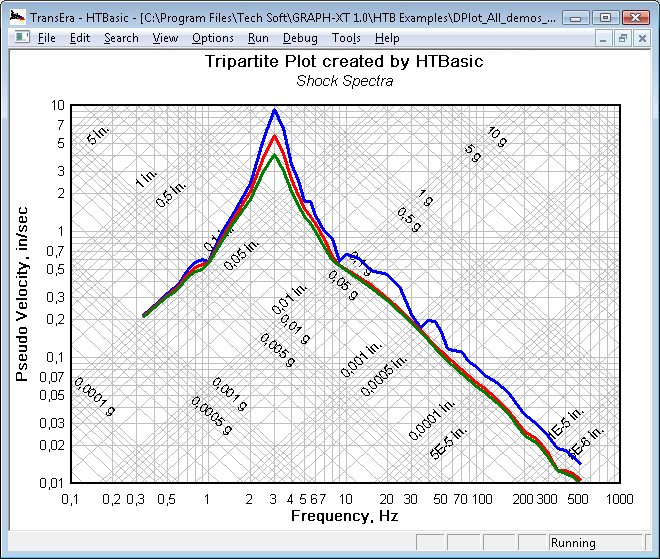
Task: Click the '0,0001 g' grid label
Action: point(94,397)
